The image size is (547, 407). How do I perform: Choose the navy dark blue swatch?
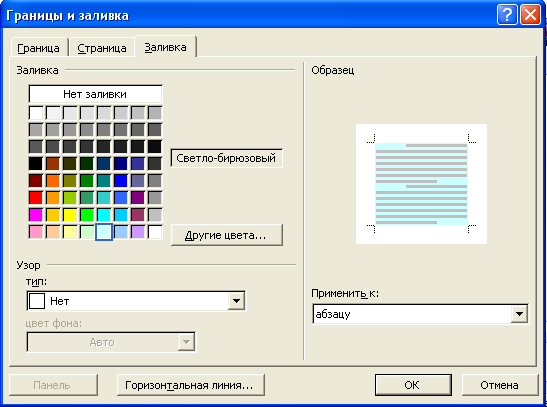point(121,164)
